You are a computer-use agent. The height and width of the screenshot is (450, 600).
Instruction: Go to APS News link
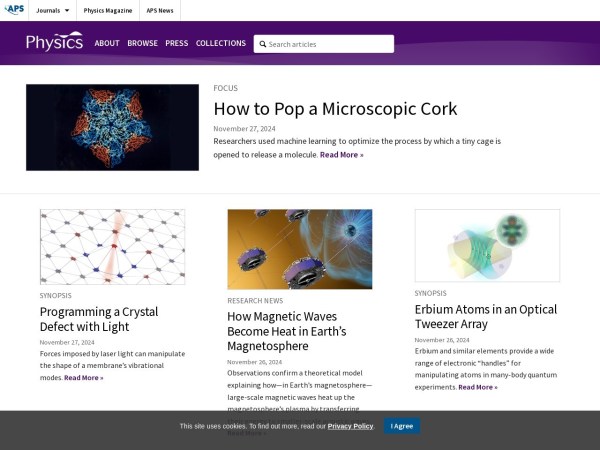163,10
